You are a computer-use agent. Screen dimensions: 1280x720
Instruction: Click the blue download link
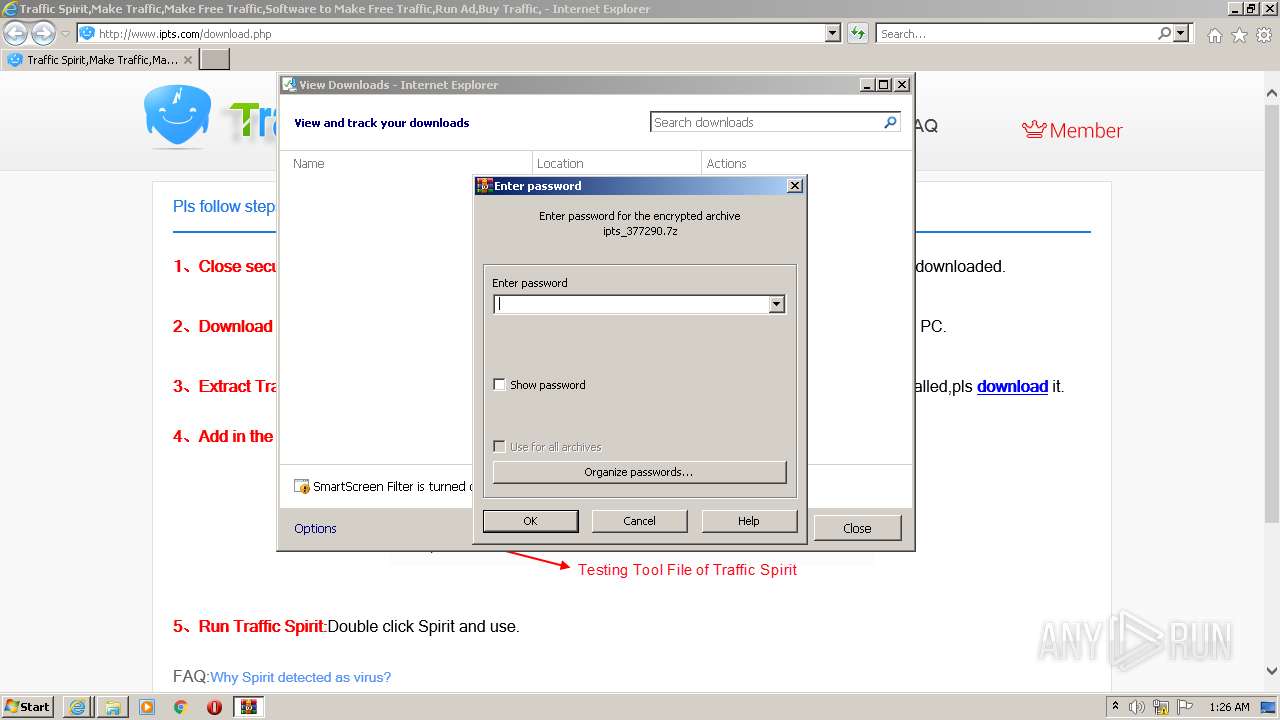1012,386
